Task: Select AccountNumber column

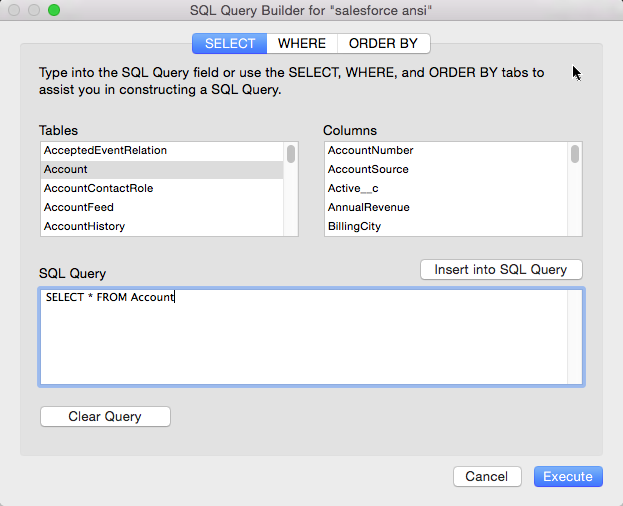Action: 446,151
